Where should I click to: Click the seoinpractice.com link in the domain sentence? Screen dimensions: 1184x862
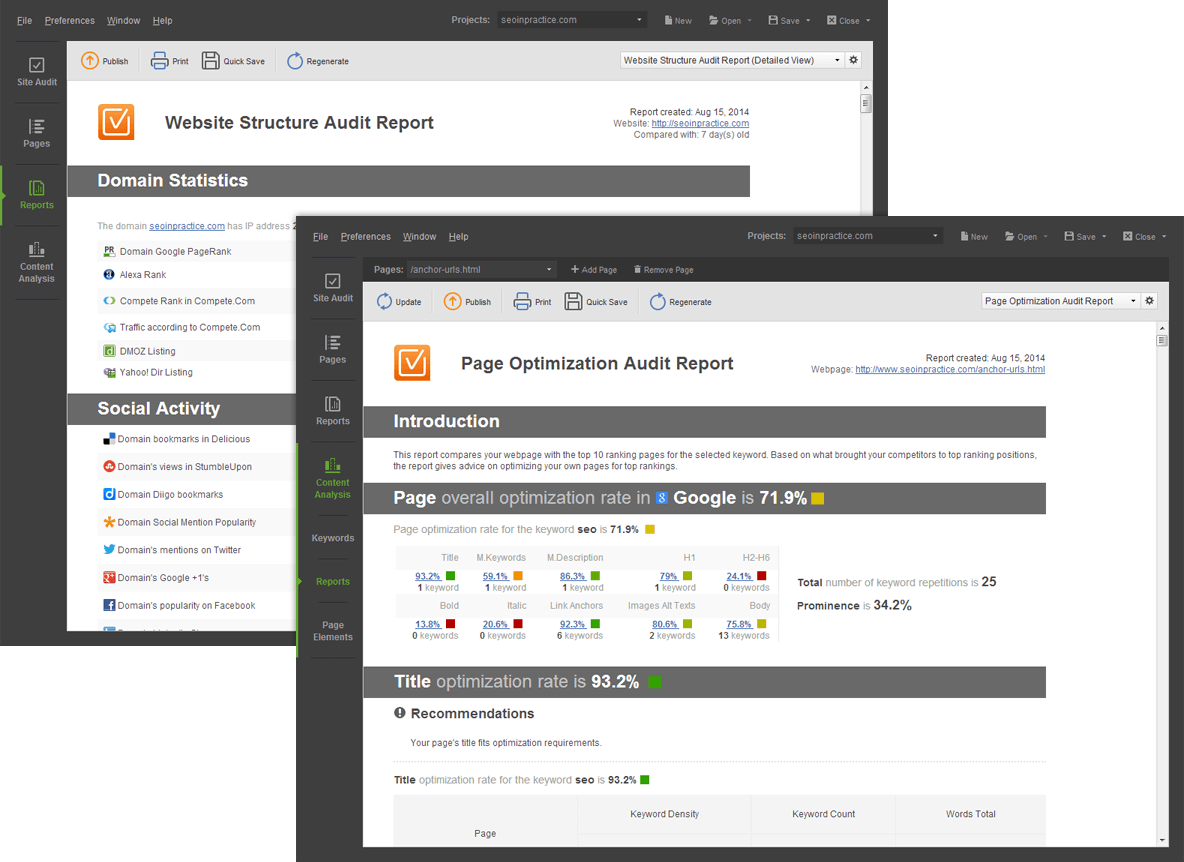[187, 226]
